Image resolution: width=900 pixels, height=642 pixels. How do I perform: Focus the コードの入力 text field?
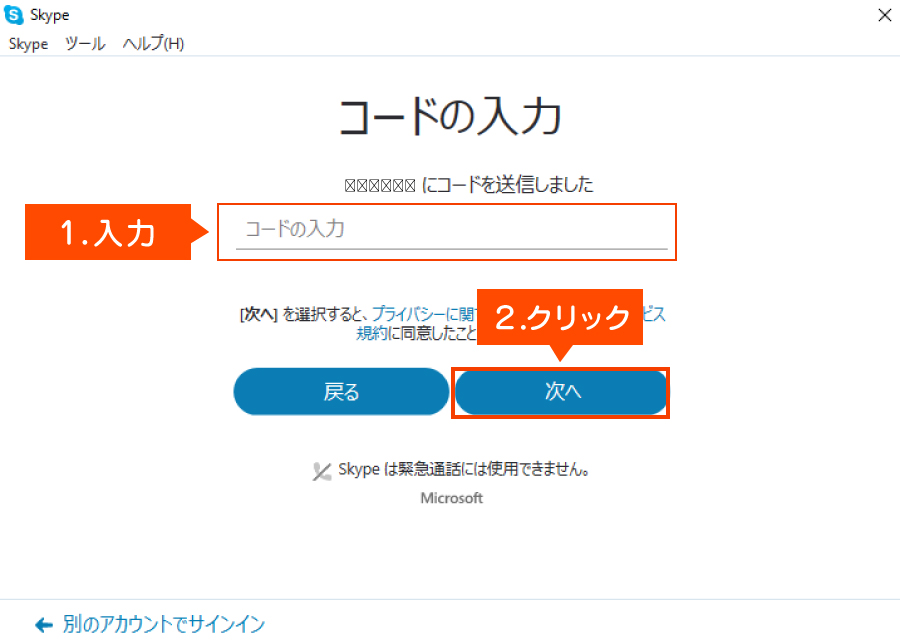pyautogui.click(x=451, y=230)
